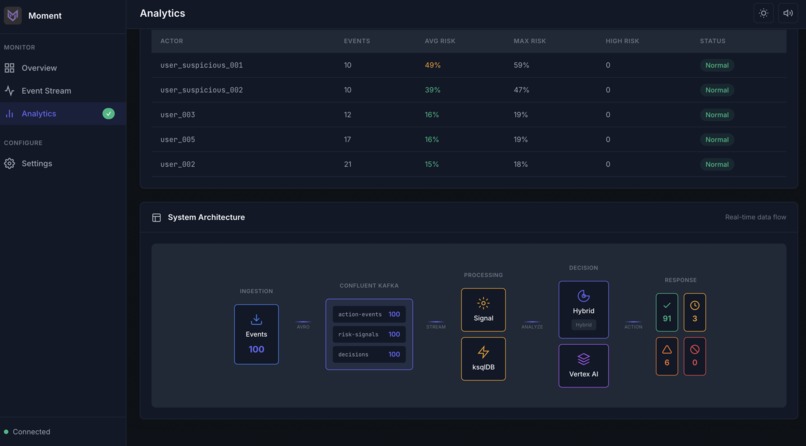Click the Signal sun icon
The width and height of the screenshot is (806, 446).
point(483,303)
